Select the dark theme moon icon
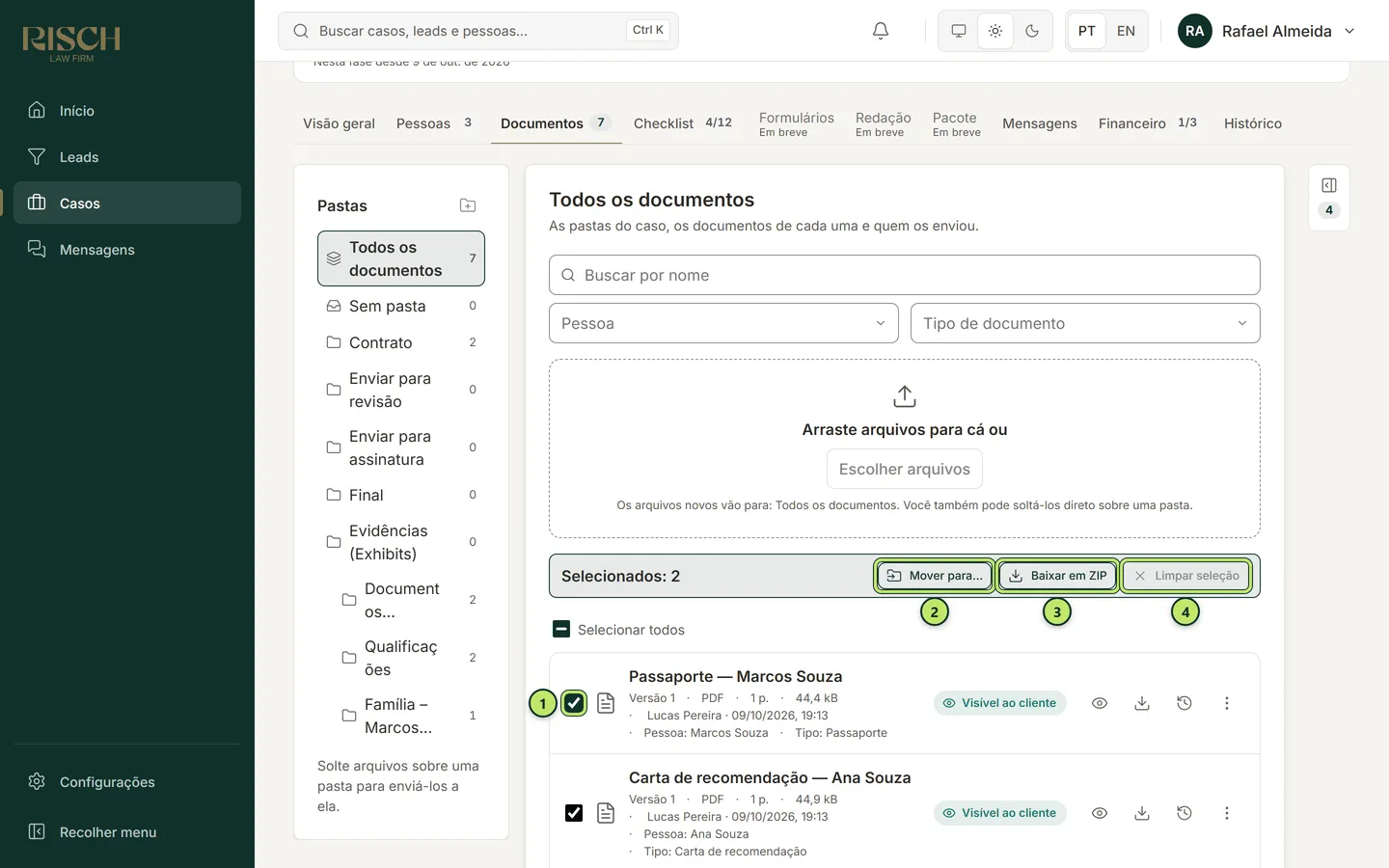 point(1032,31)
